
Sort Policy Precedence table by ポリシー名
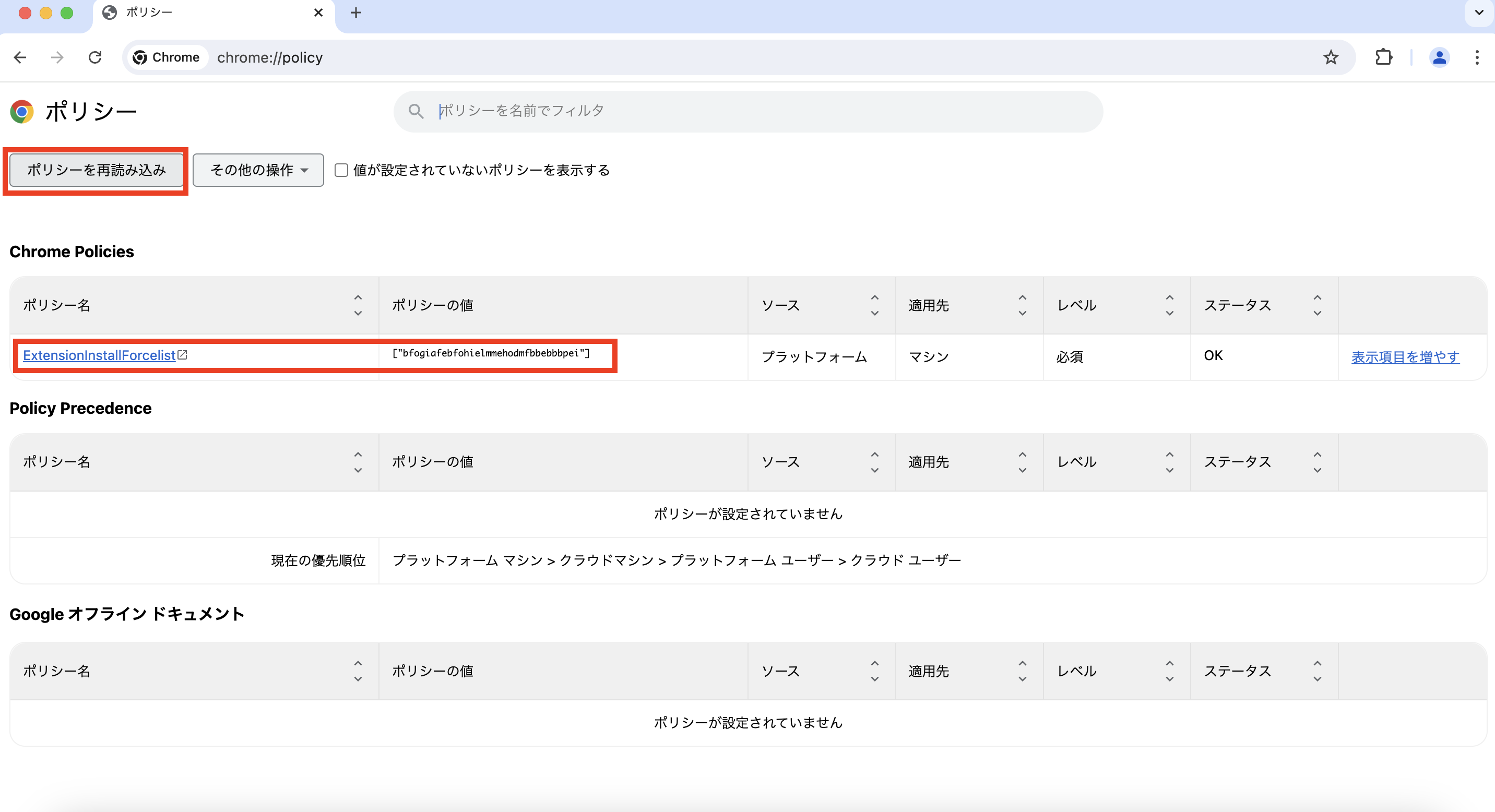[x=358, y=462]
